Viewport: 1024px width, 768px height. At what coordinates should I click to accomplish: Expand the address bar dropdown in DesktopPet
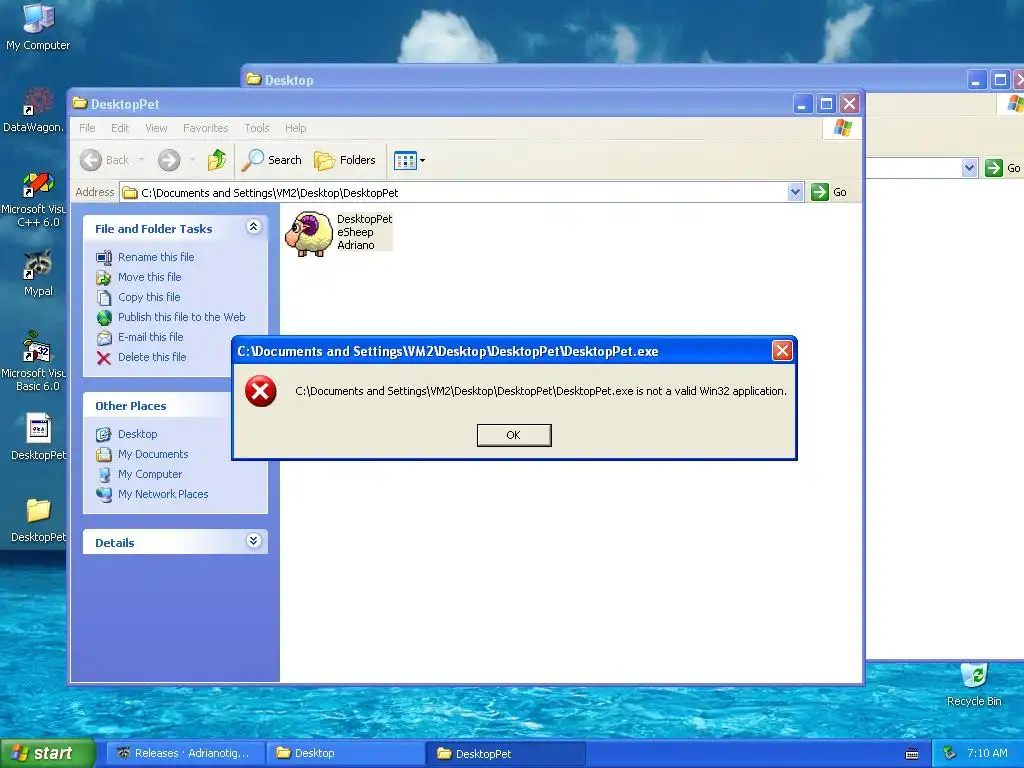coord(795,192)
